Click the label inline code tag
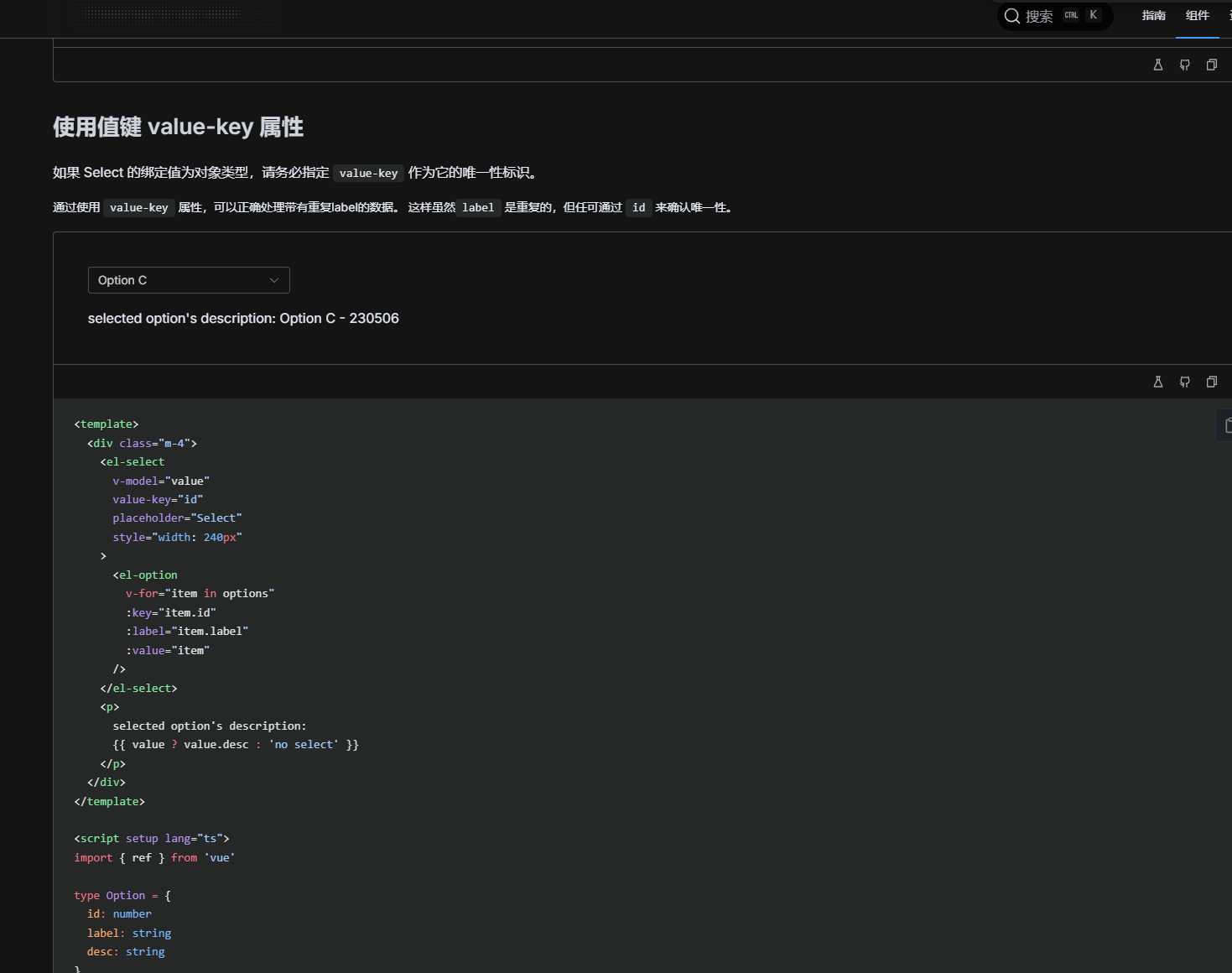The image size is (1232, 973). [477, 207]
